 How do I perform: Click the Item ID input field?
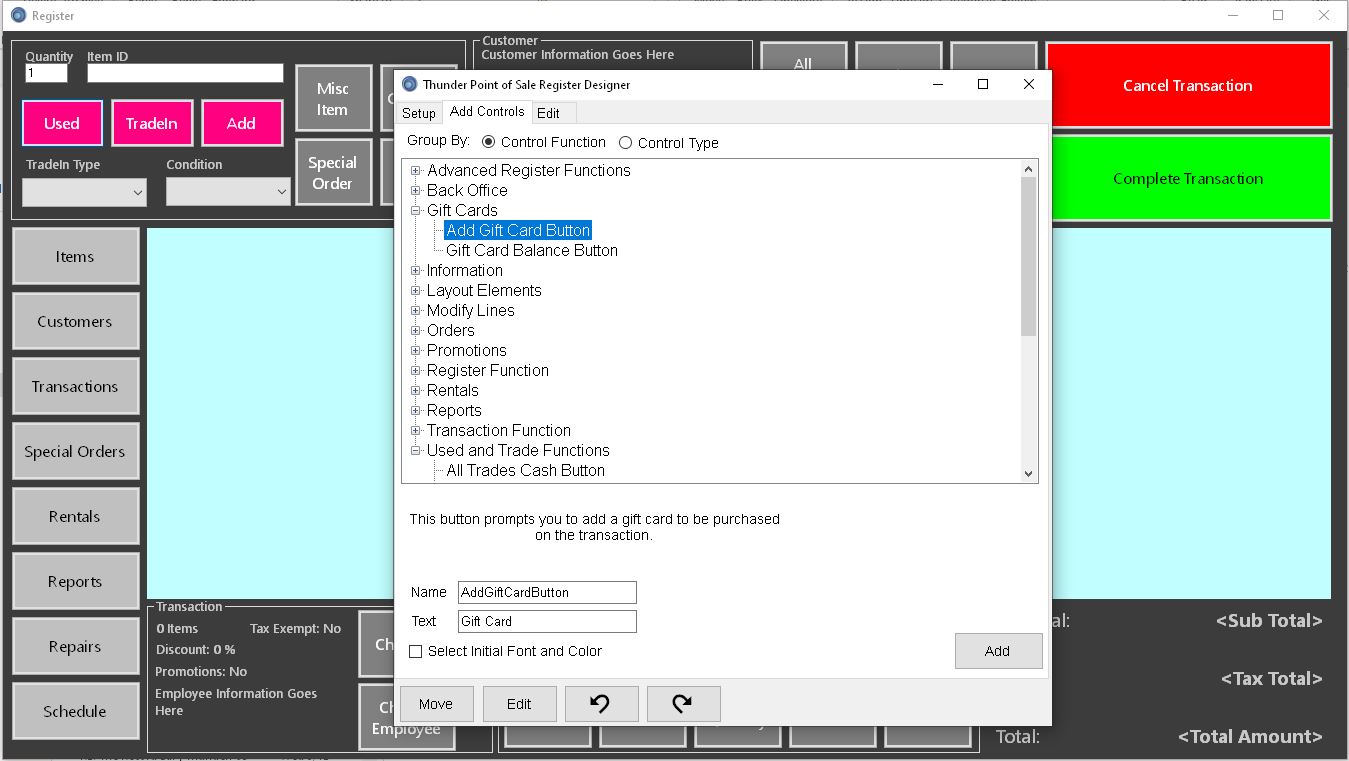point(185,73)
